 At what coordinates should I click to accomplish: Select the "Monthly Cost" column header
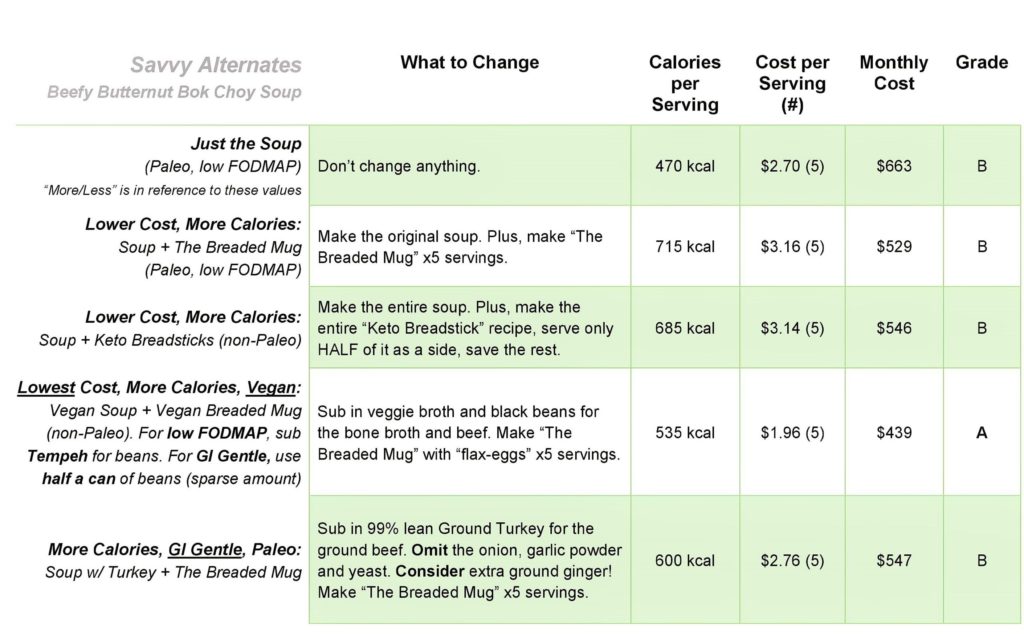pyautogui.click(x=894, y=73)
